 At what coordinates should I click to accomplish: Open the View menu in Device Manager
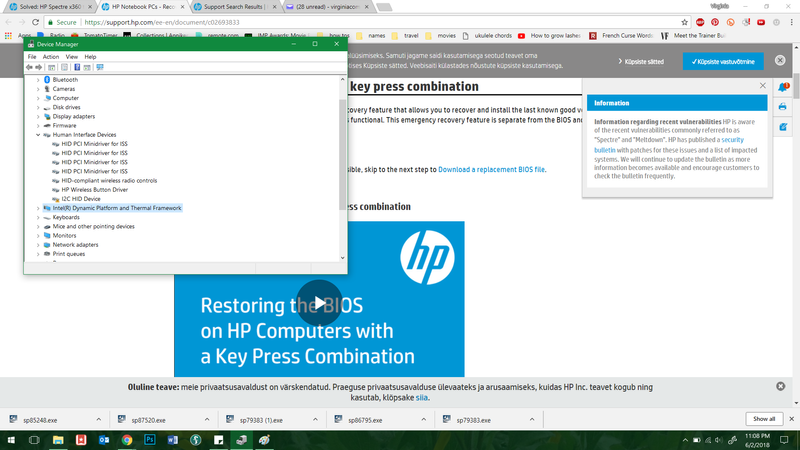point(72,57)
